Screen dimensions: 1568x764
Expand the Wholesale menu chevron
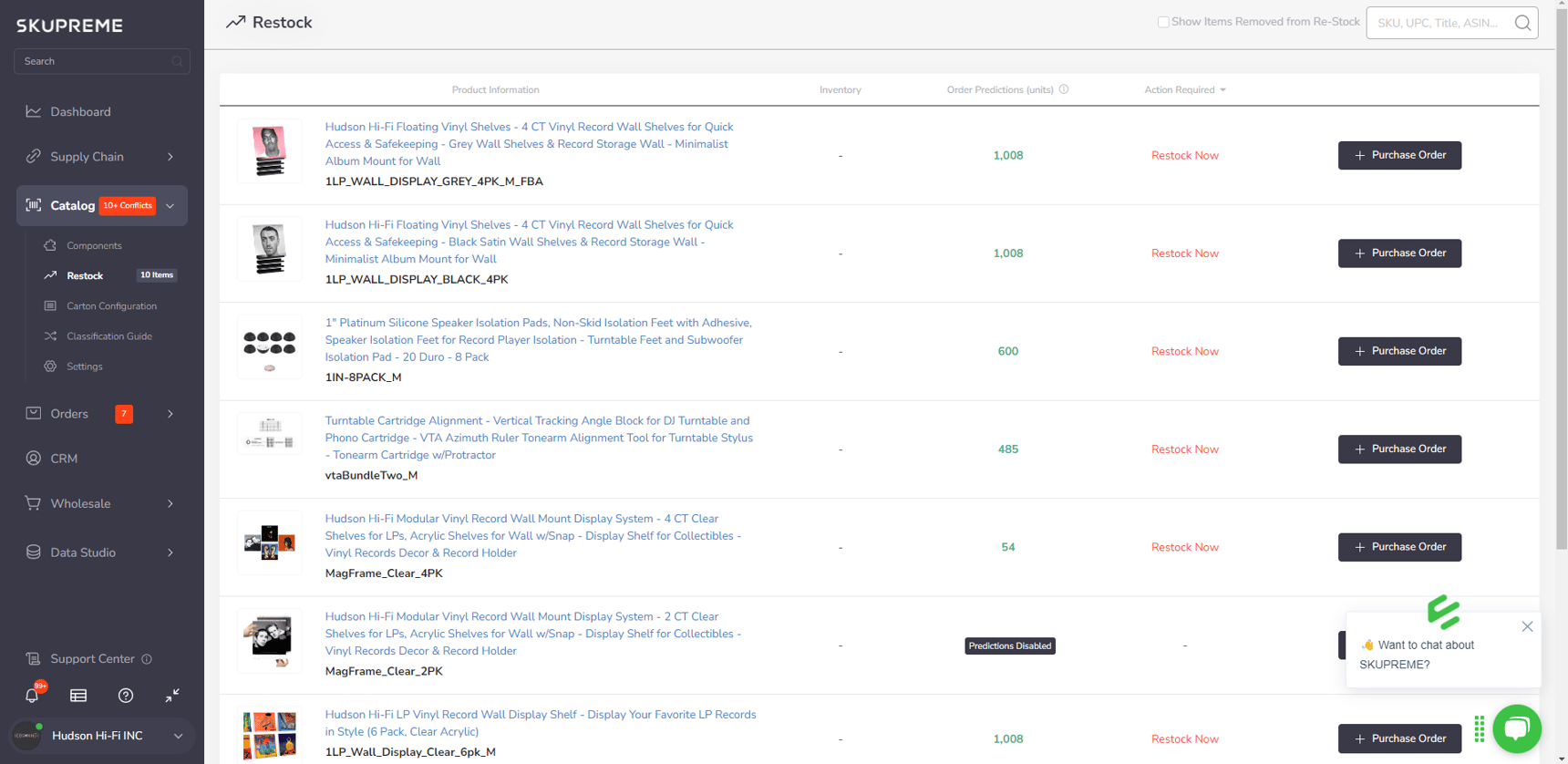(x=170, y=503)
